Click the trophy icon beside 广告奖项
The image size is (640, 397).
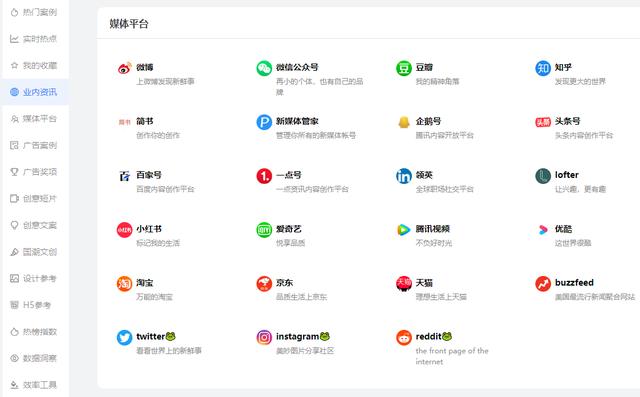tap(14, 172)
